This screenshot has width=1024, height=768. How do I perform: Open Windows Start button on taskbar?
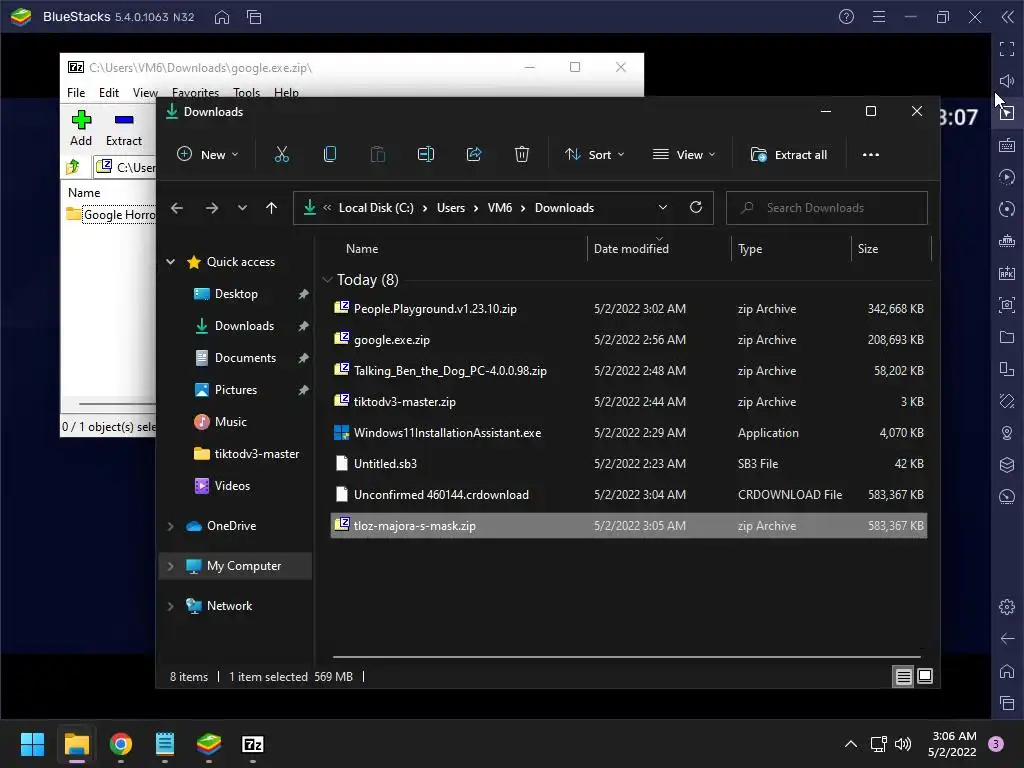pos(32,744)
